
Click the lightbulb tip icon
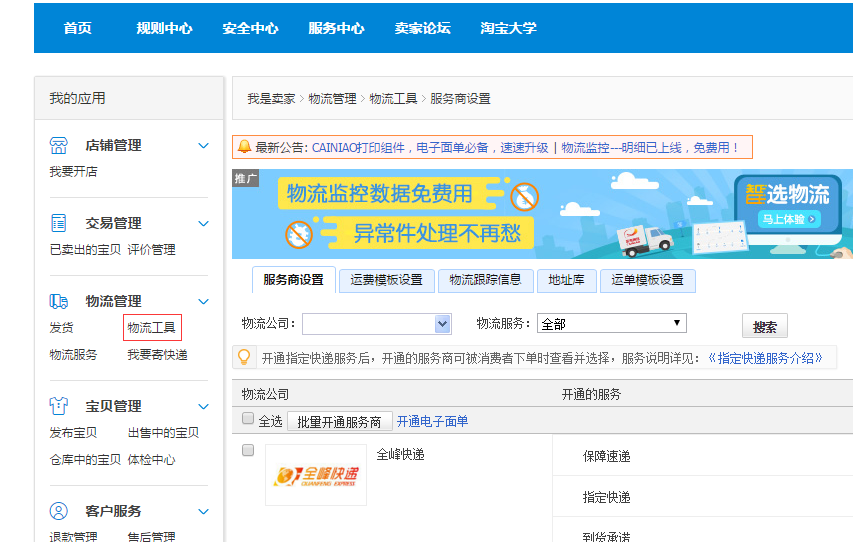click(x=244, y=357)
